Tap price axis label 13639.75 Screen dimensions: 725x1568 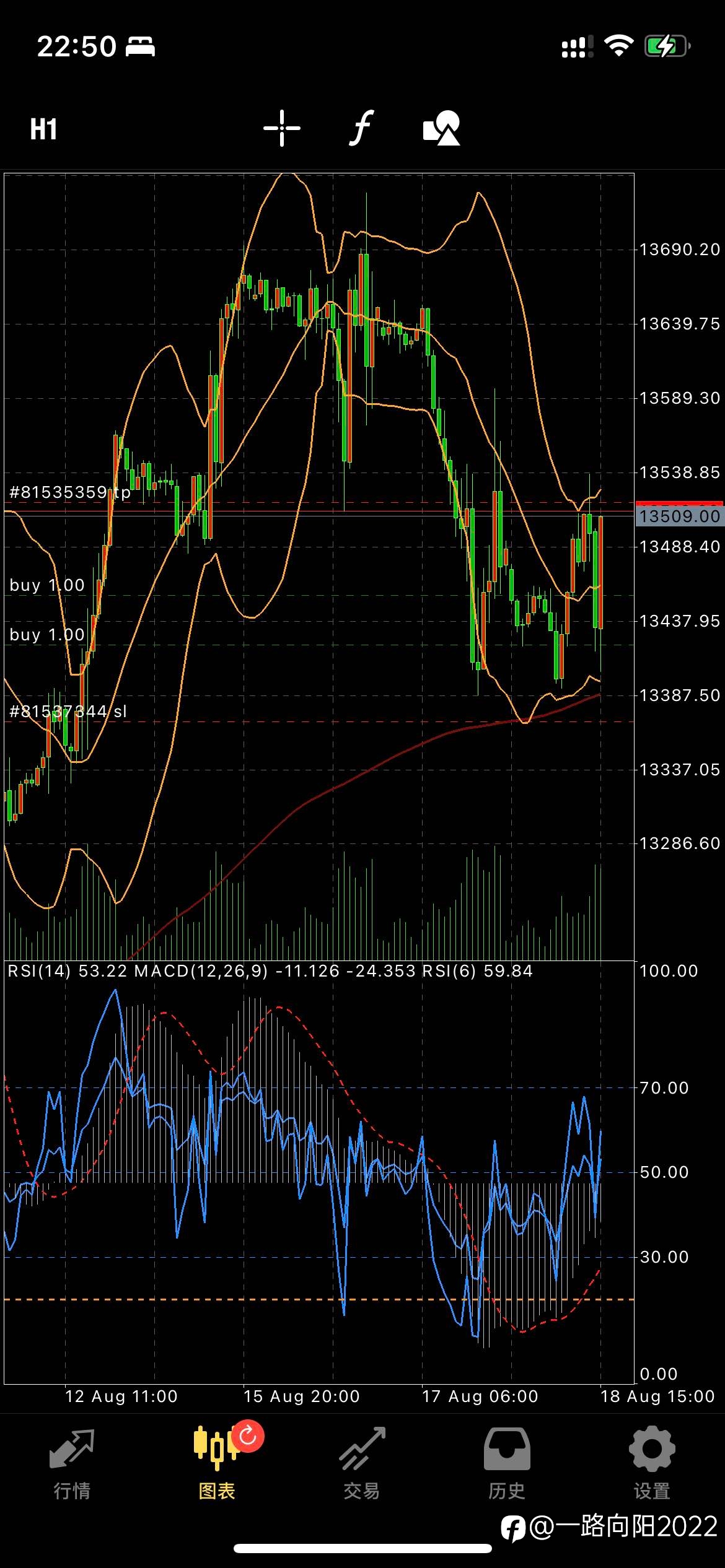[x=680, y=324]
